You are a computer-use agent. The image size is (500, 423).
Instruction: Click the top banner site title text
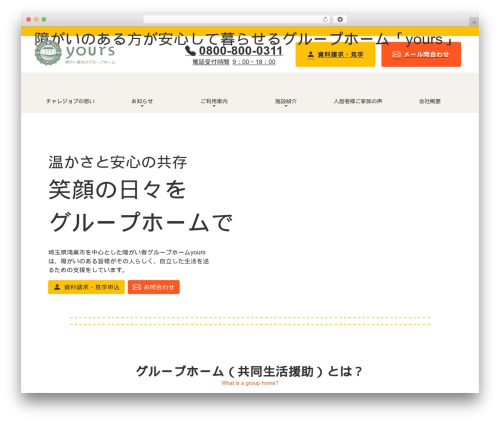[x=243, y=39]
